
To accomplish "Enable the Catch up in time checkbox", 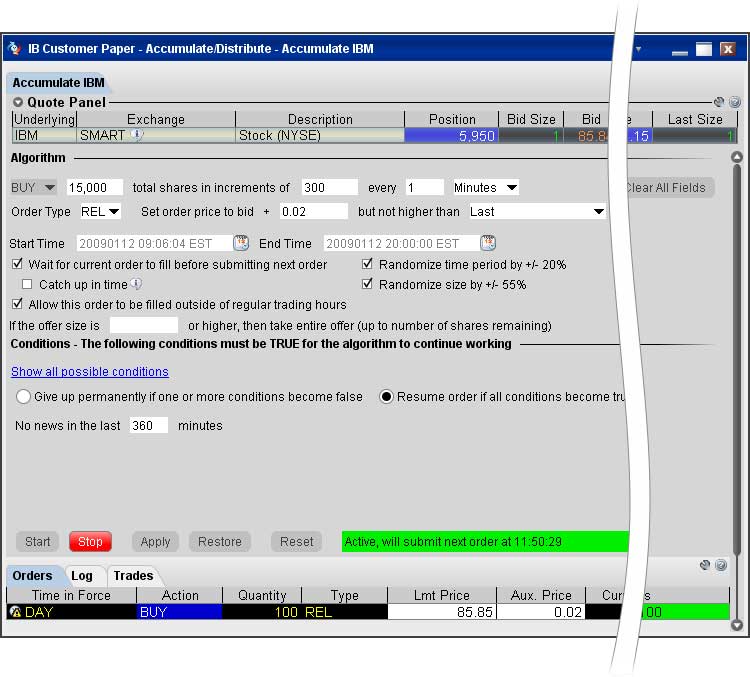I will coord(27,284).
